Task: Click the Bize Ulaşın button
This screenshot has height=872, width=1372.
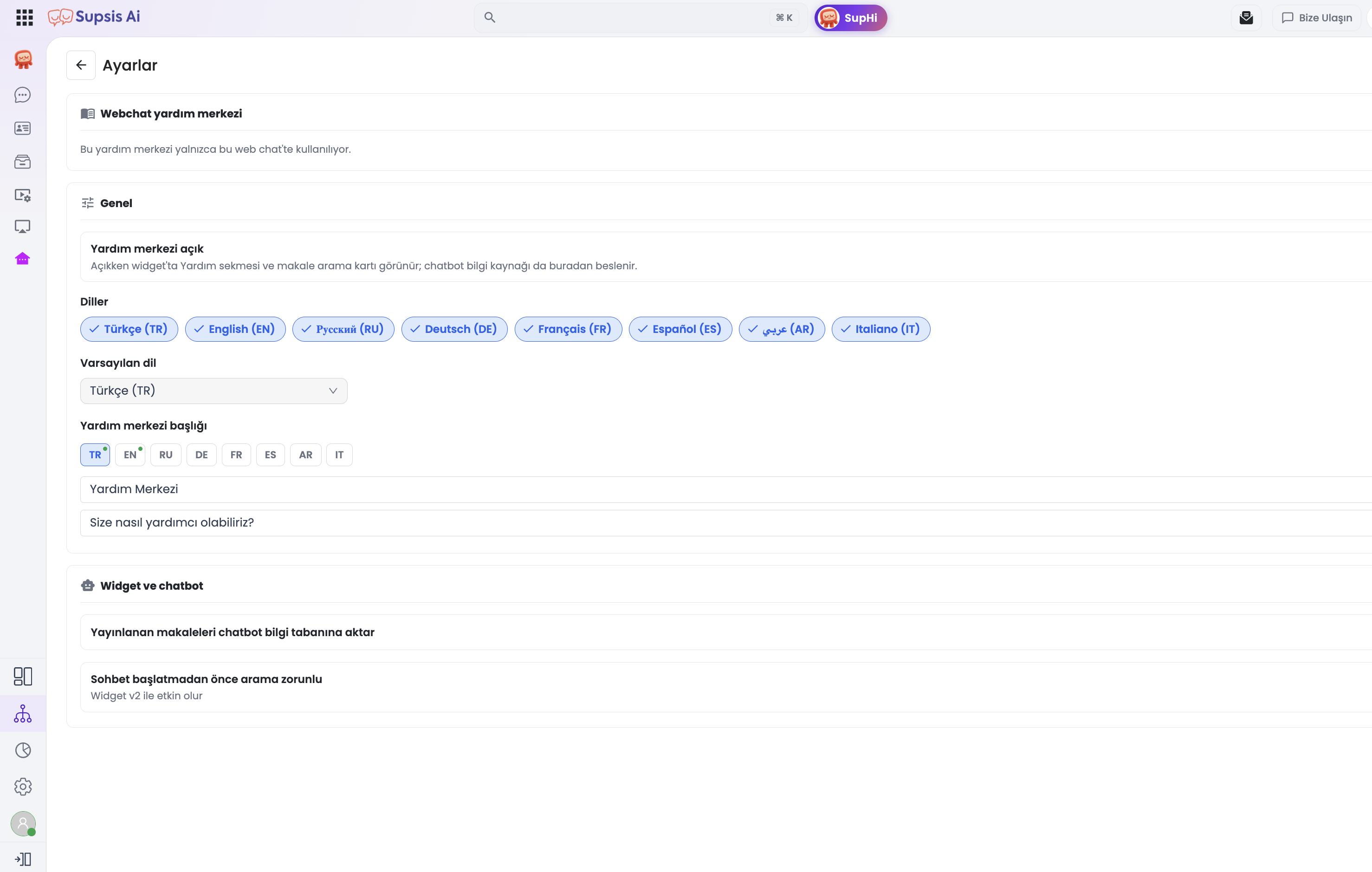Action: [1317, 18]
